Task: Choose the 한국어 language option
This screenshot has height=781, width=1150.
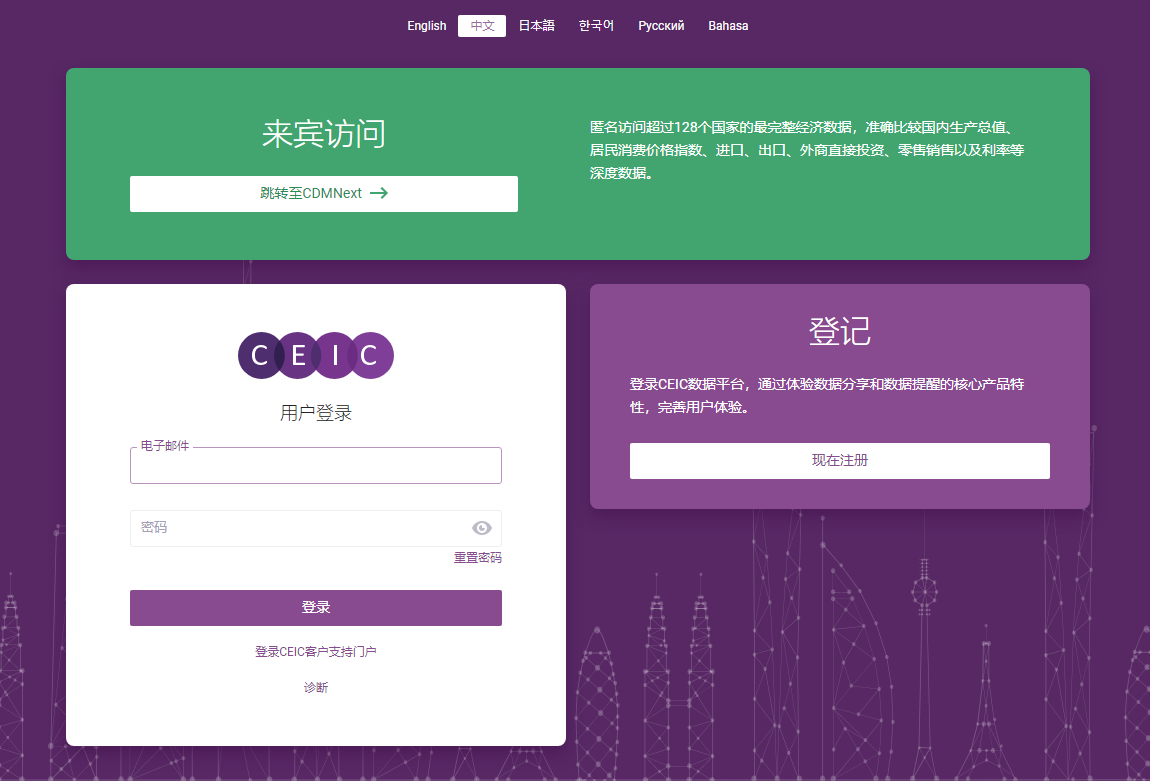Action: pos(596,26)
